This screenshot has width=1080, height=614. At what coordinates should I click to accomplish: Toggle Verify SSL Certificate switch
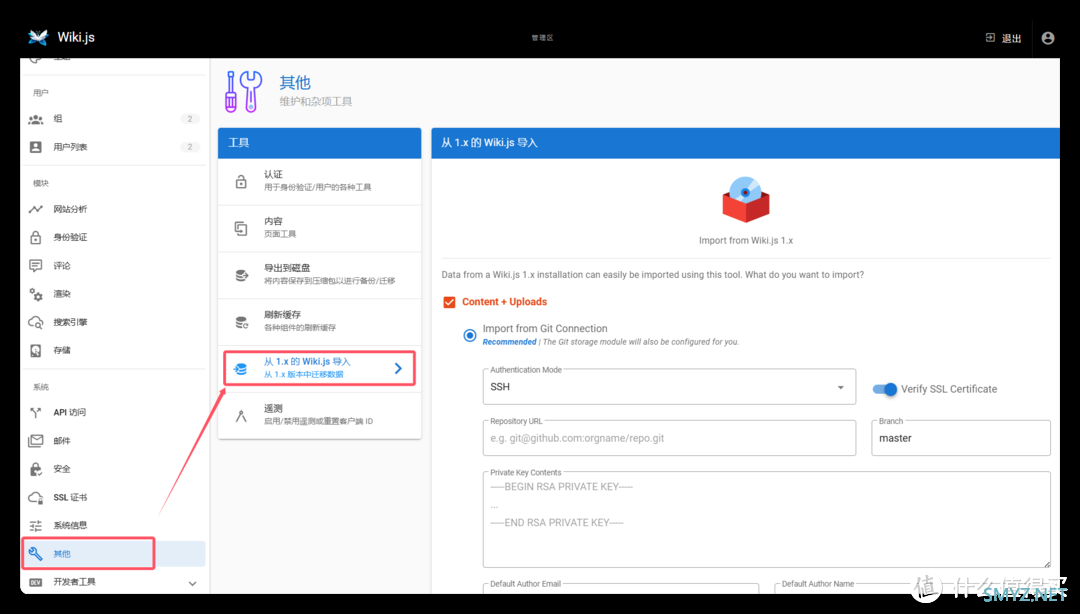click(x=885, y=389)
